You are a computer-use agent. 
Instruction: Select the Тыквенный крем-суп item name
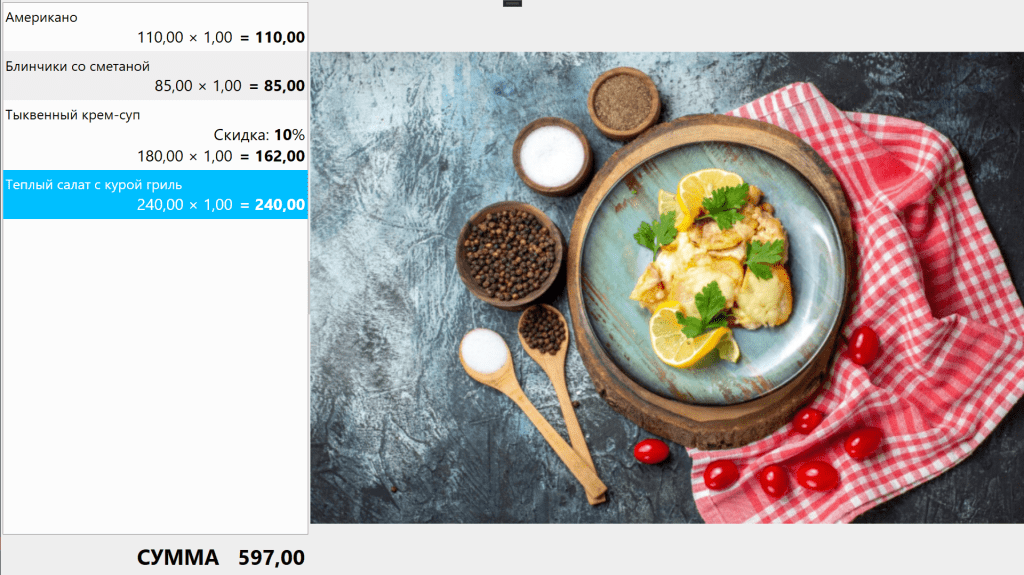click(x=72, y=115)
